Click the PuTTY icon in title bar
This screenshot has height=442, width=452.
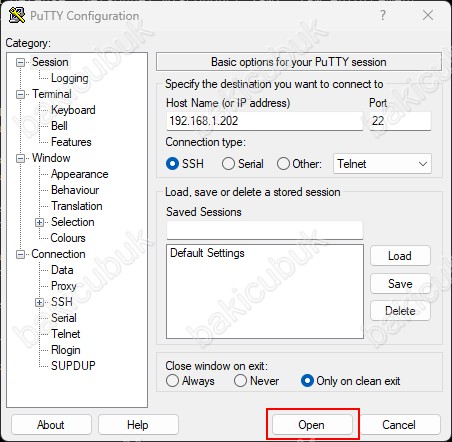pos(17,15)
